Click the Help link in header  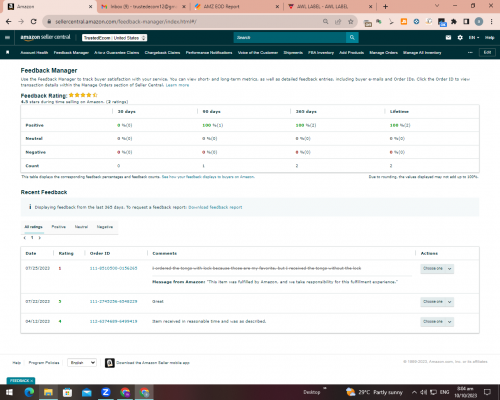pyautogui.click(x=490, y=38)
